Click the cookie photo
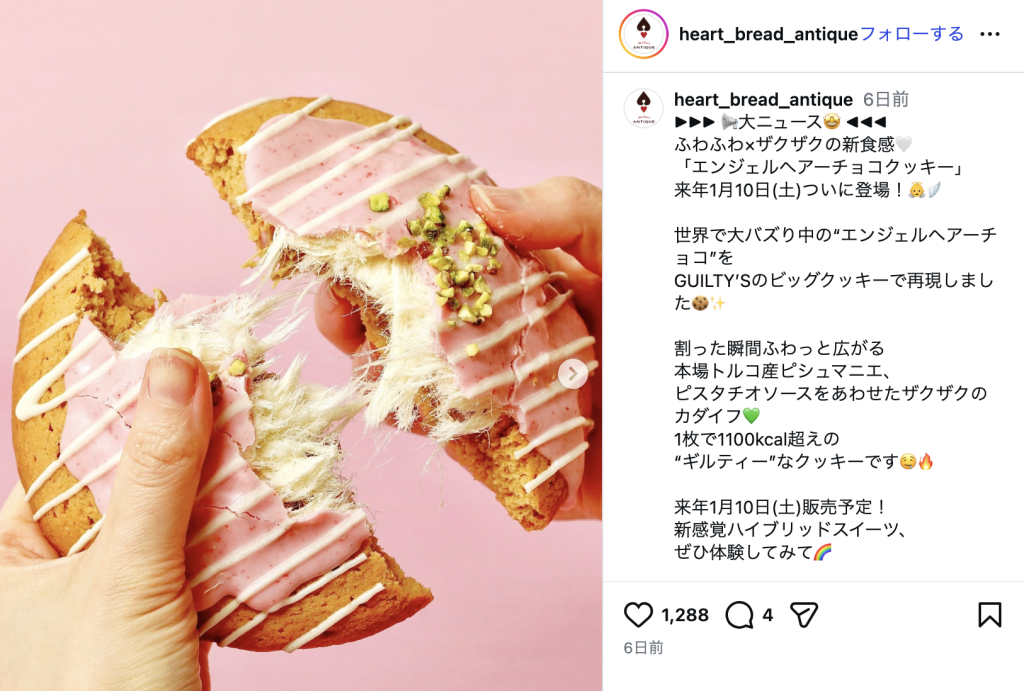The width and height of the screenshot is (1024, 691). [x=301, y=346]
